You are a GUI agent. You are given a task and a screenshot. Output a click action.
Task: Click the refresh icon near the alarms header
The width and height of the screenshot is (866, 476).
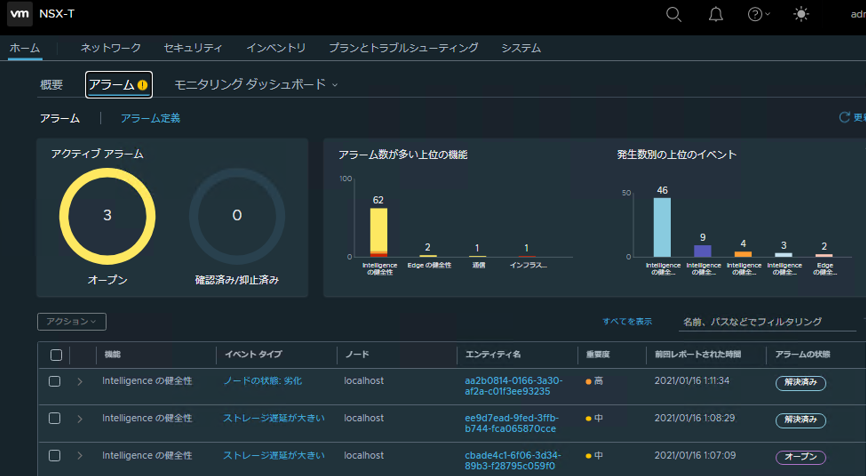[844, 117]
